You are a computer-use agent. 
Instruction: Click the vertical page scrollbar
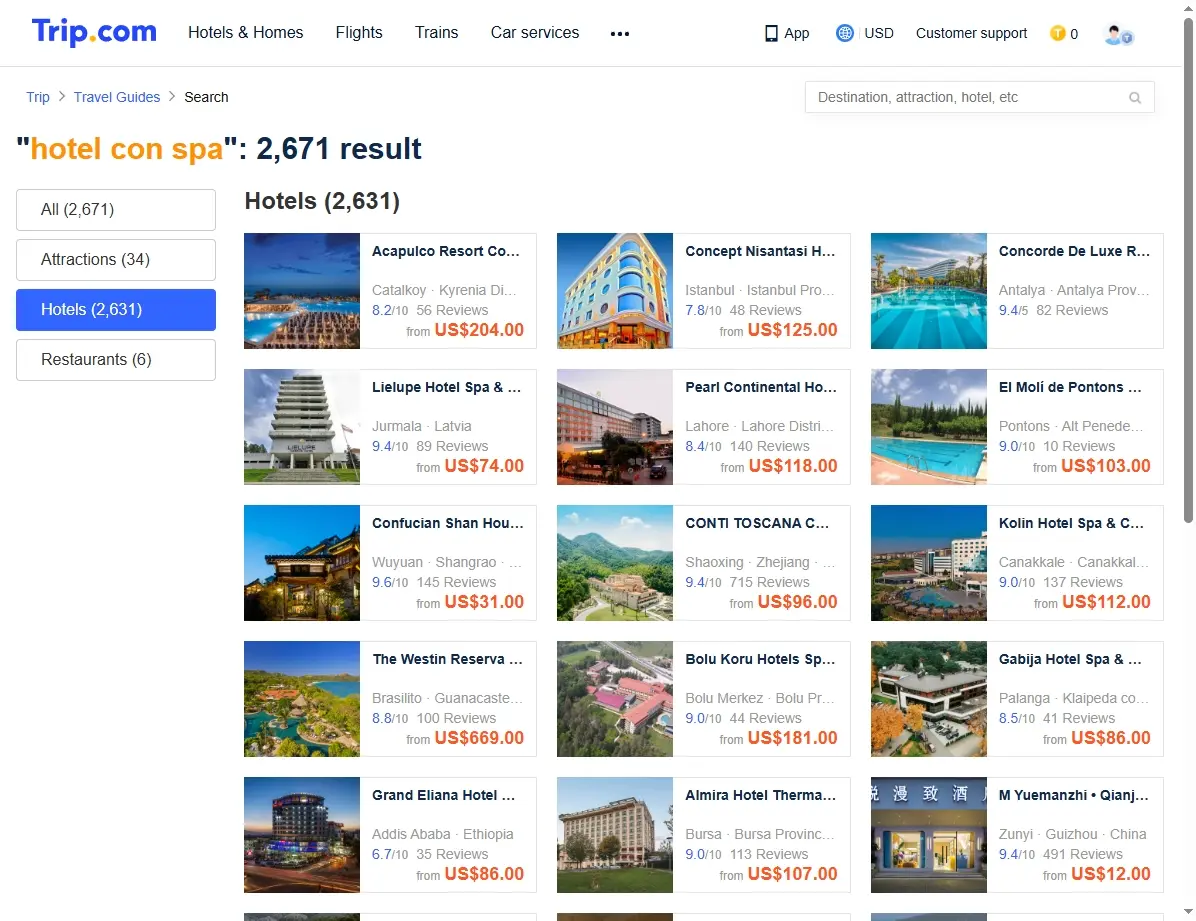coord(1188,271)
